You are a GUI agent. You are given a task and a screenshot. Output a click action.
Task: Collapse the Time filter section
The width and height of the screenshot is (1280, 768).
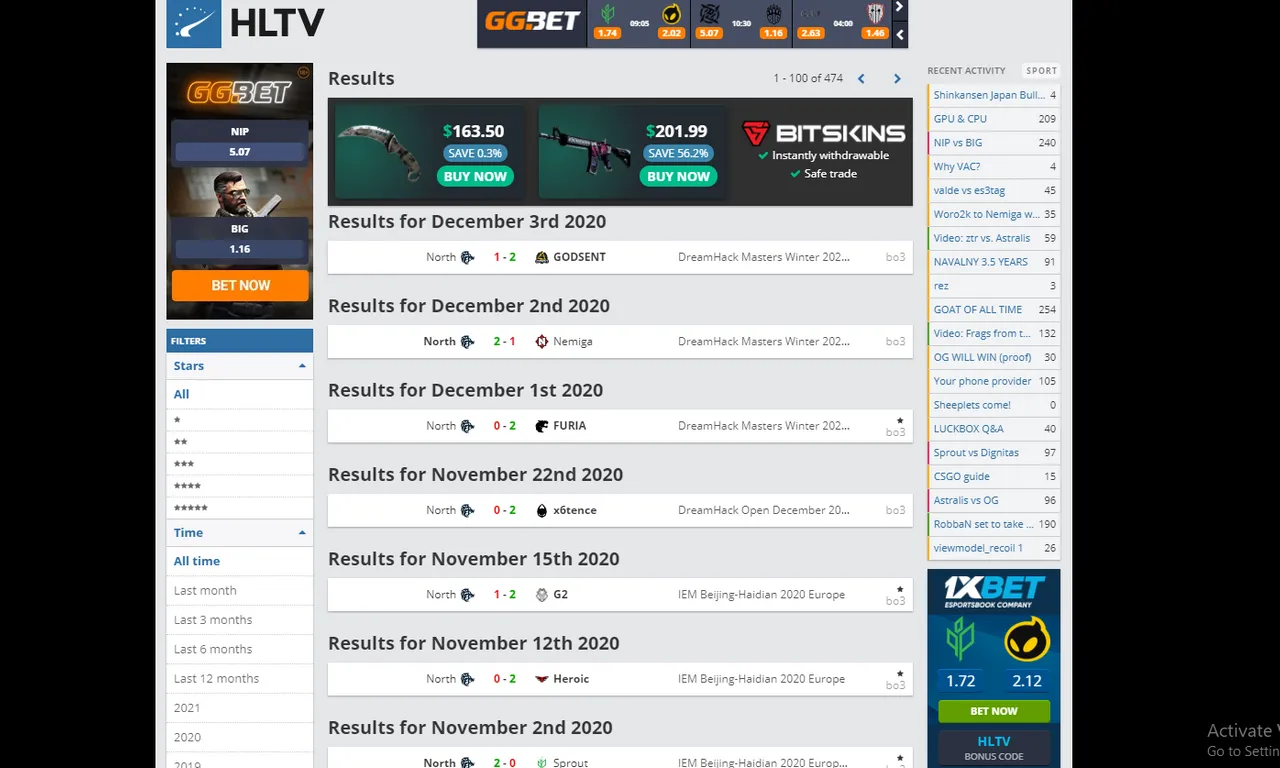(302, 533)
